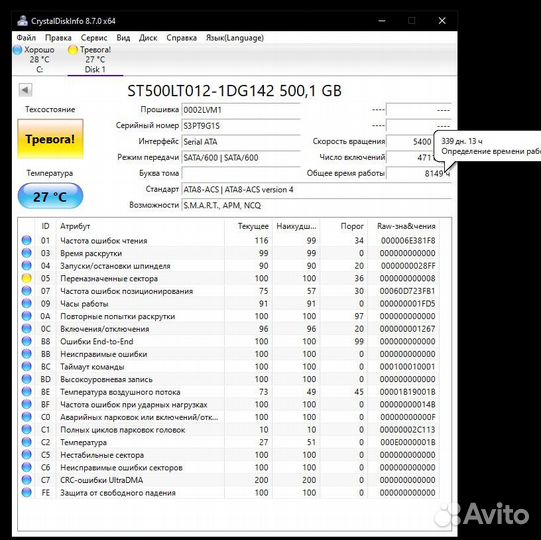The height and width of the screenshot is (540, 541).
Task: Click the status icon for Температура воздушного потока
Action: [27, 391]
